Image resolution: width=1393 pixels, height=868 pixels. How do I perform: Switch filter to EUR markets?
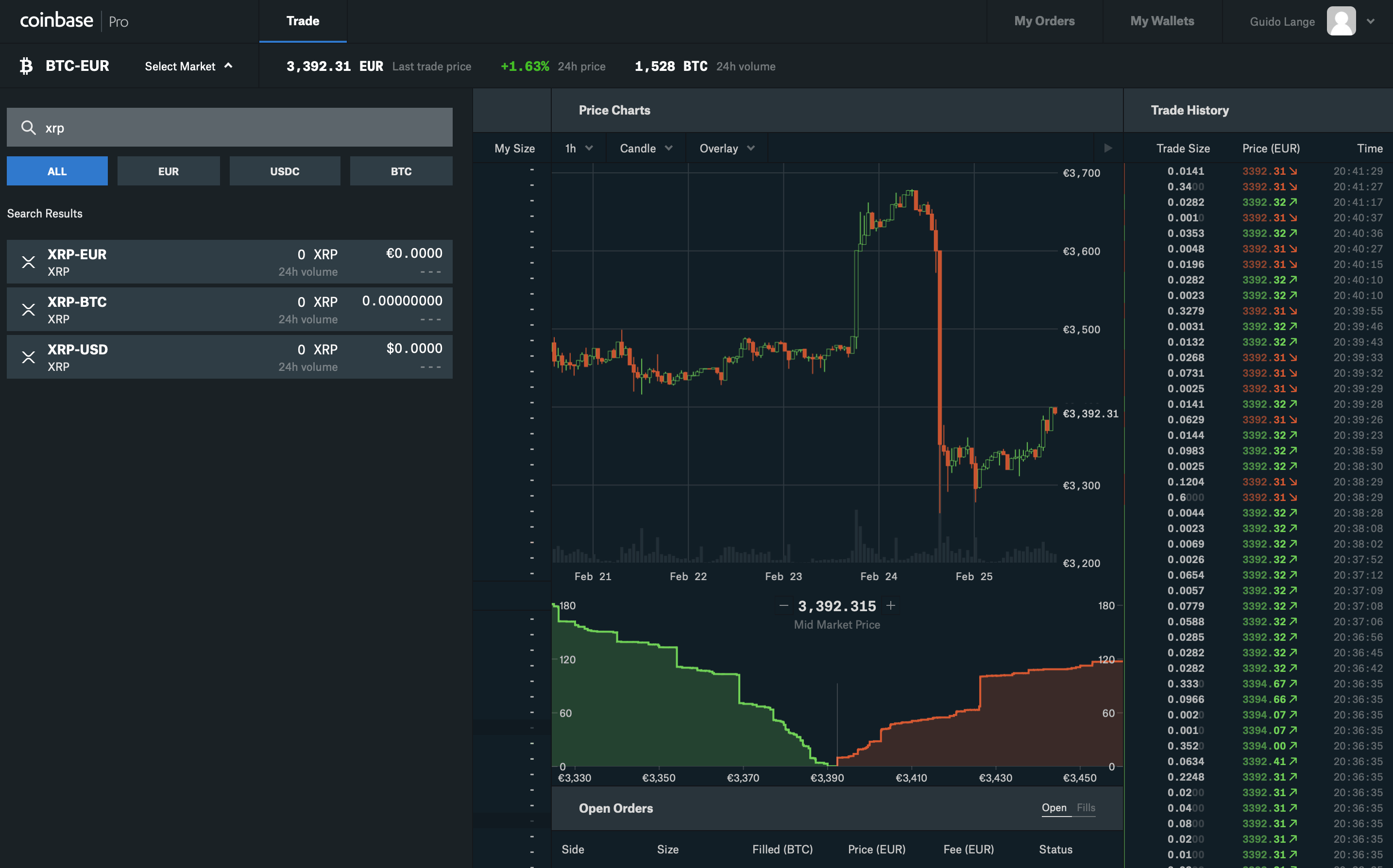(x=168, y=170)
